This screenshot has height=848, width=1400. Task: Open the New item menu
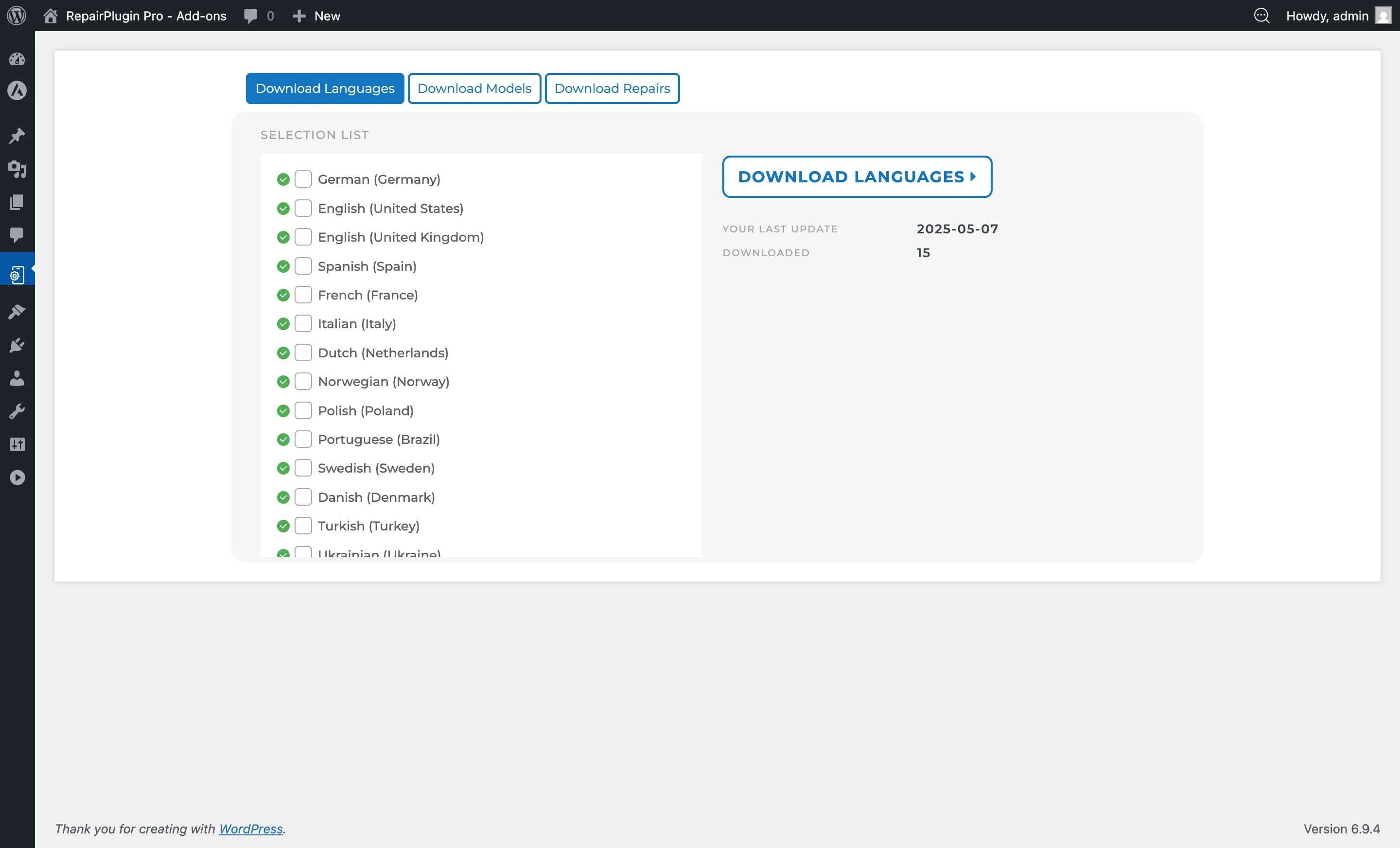pyautogui.click(x=316, y=16)
